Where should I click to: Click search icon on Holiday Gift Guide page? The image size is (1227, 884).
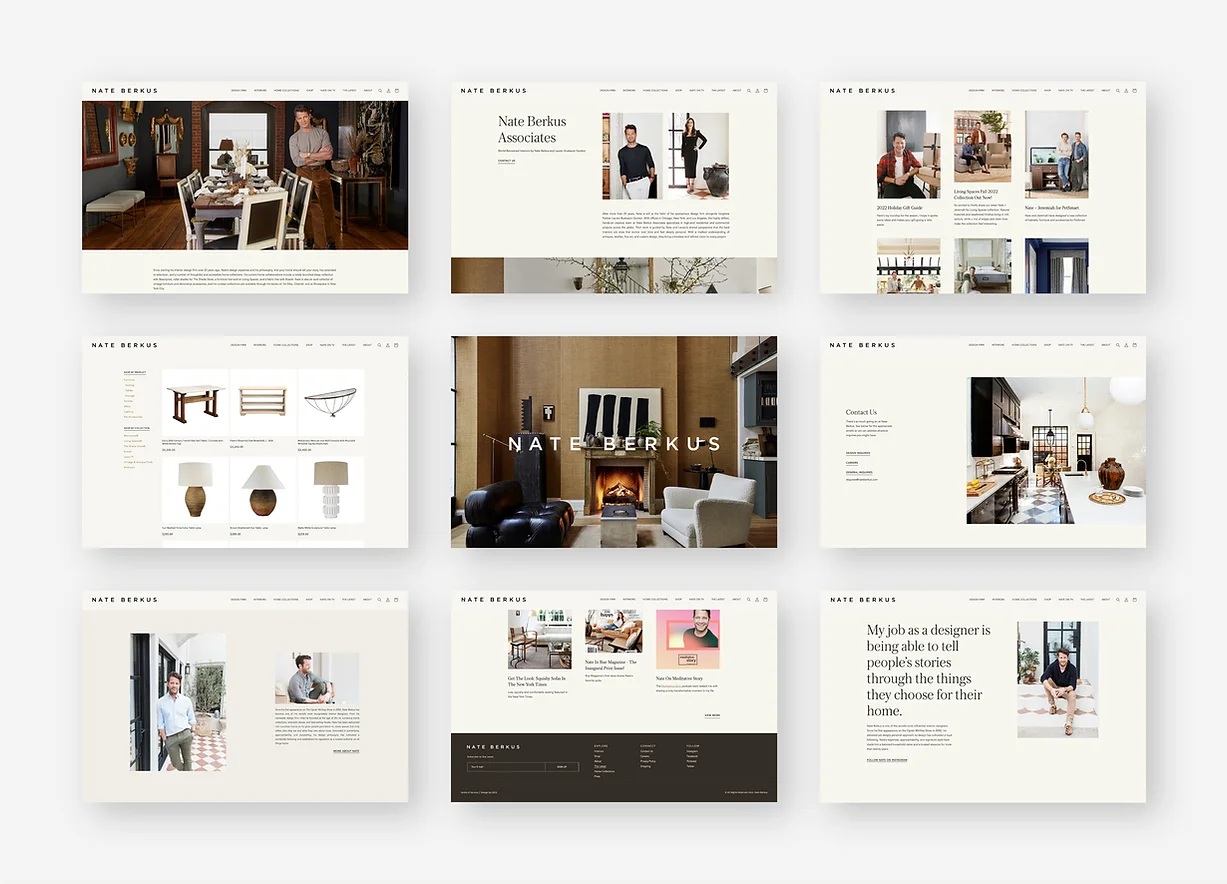tap(1117, 91)
